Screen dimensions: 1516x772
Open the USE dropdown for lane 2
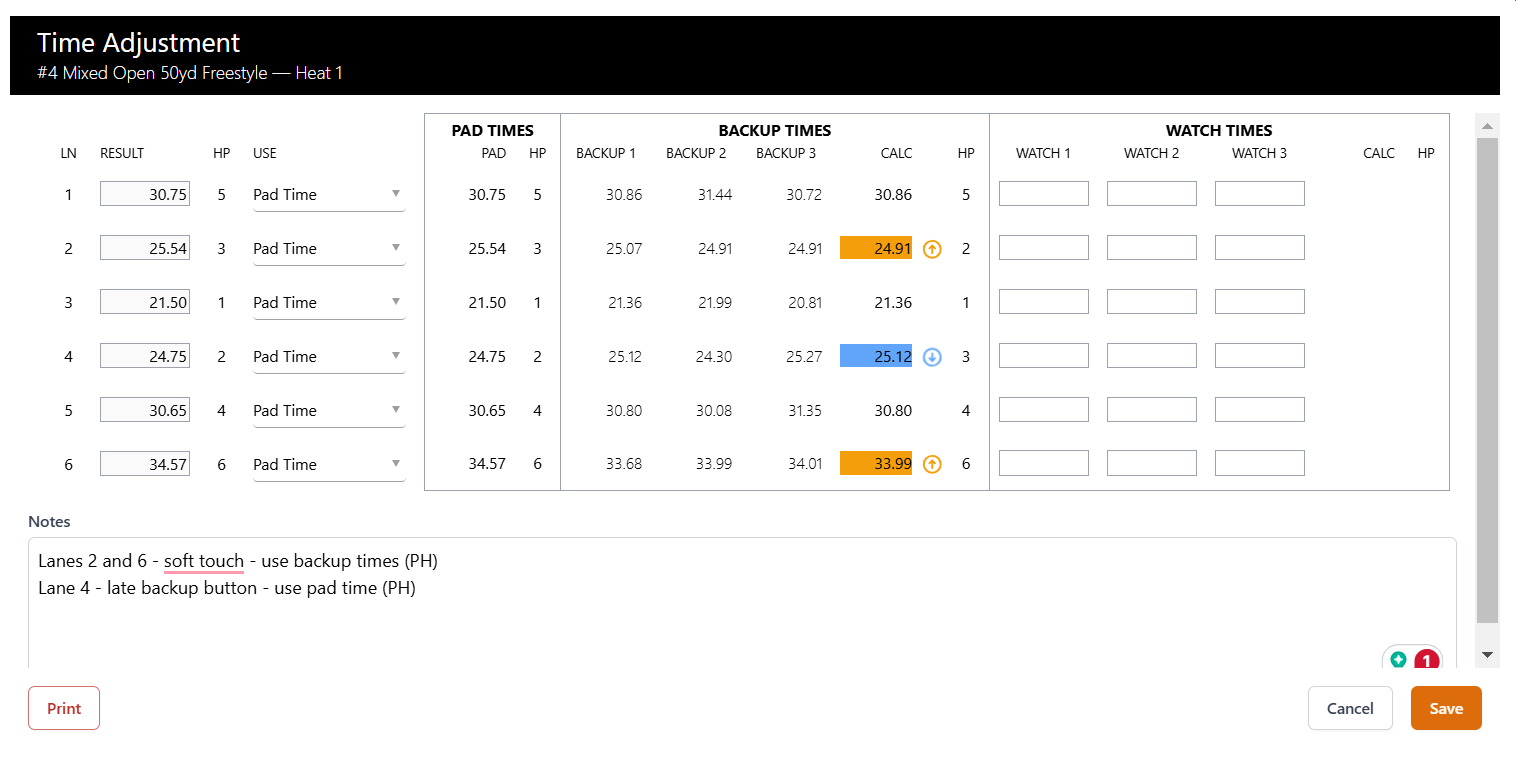pyautogui.click(x=329, y=249)
